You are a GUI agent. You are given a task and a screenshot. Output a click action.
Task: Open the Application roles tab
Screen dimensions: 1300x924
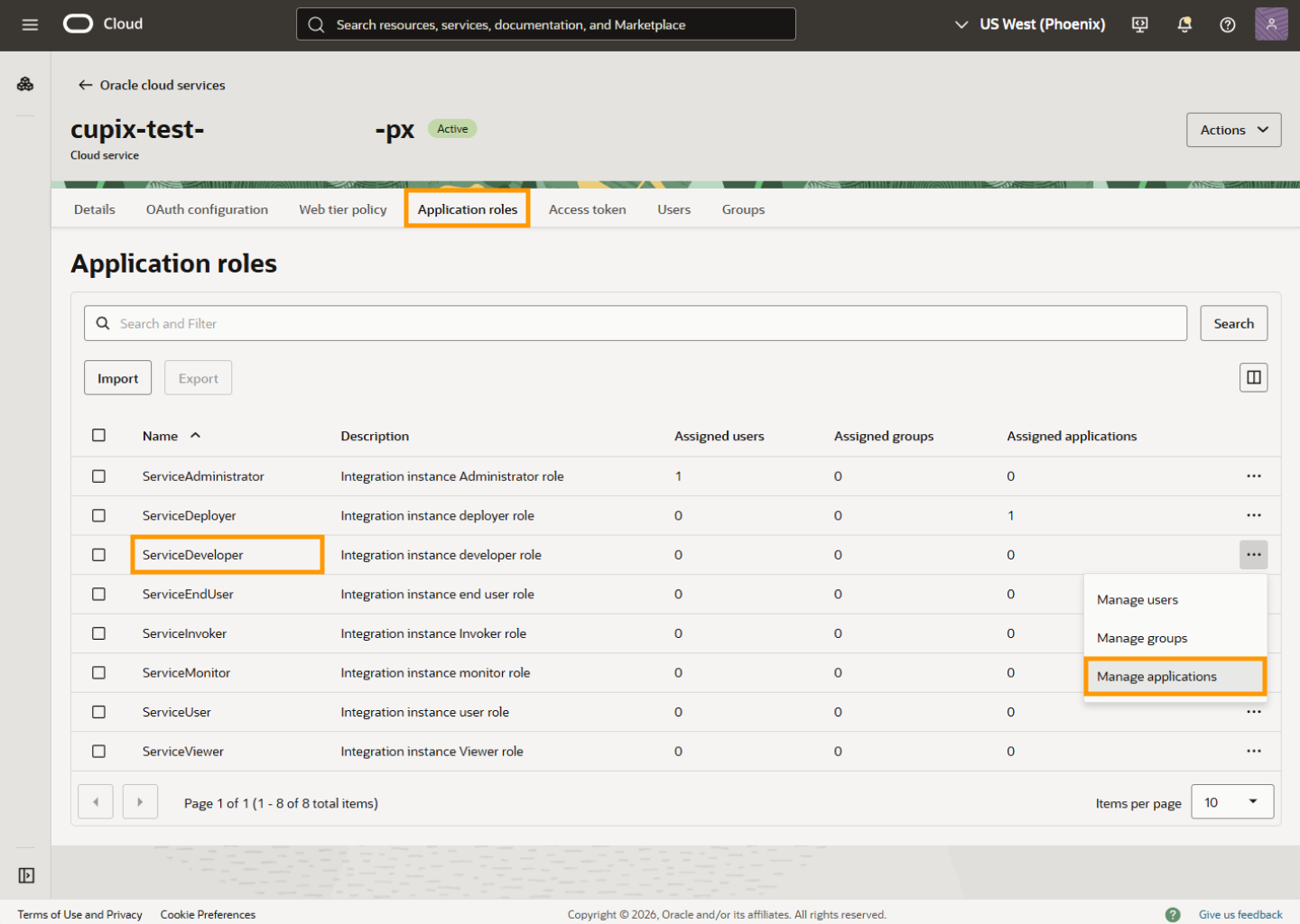point(468,209)
